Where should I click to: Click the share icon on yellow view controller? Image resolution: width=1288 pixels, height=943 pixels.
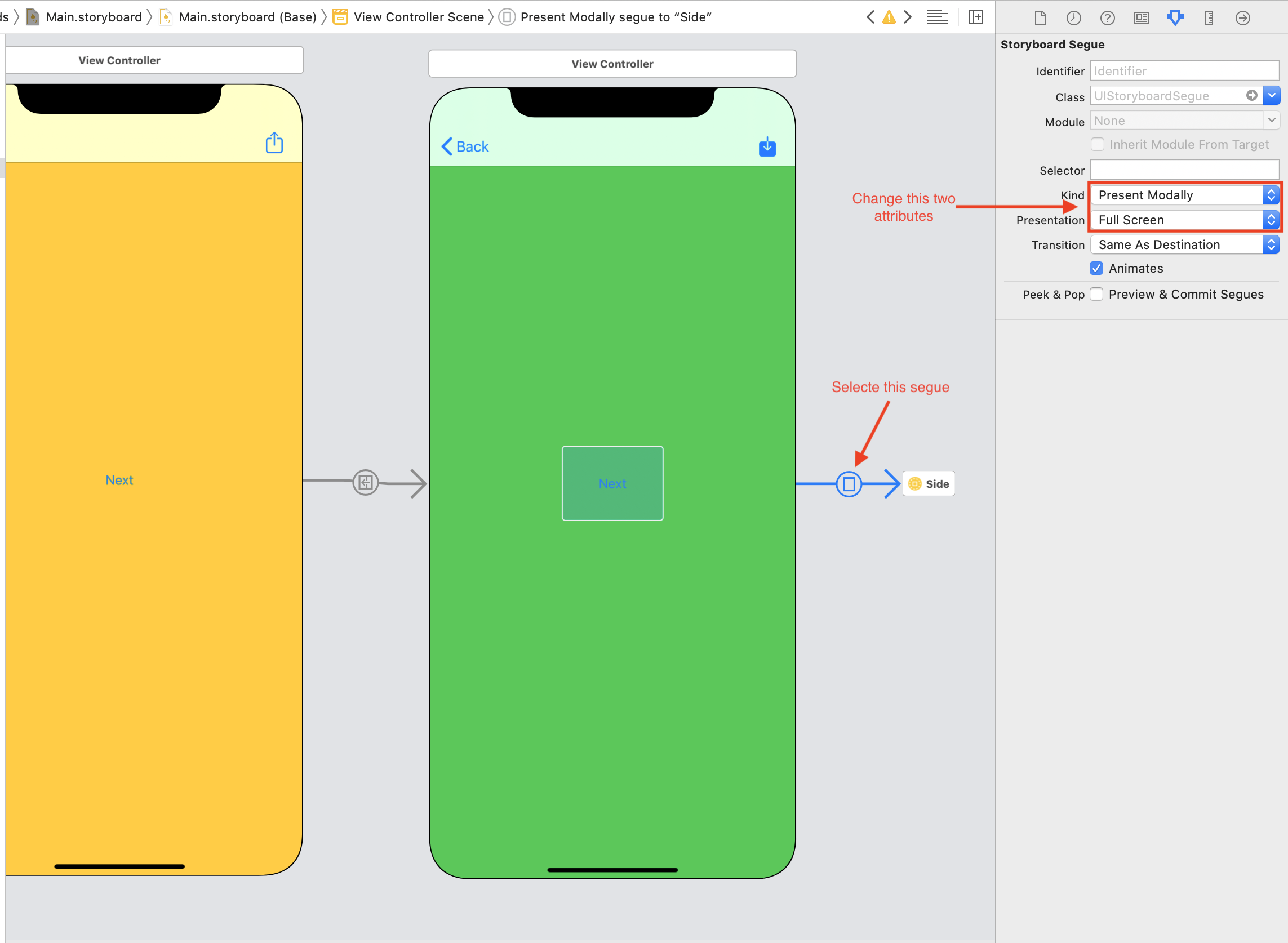pos(274,143)
